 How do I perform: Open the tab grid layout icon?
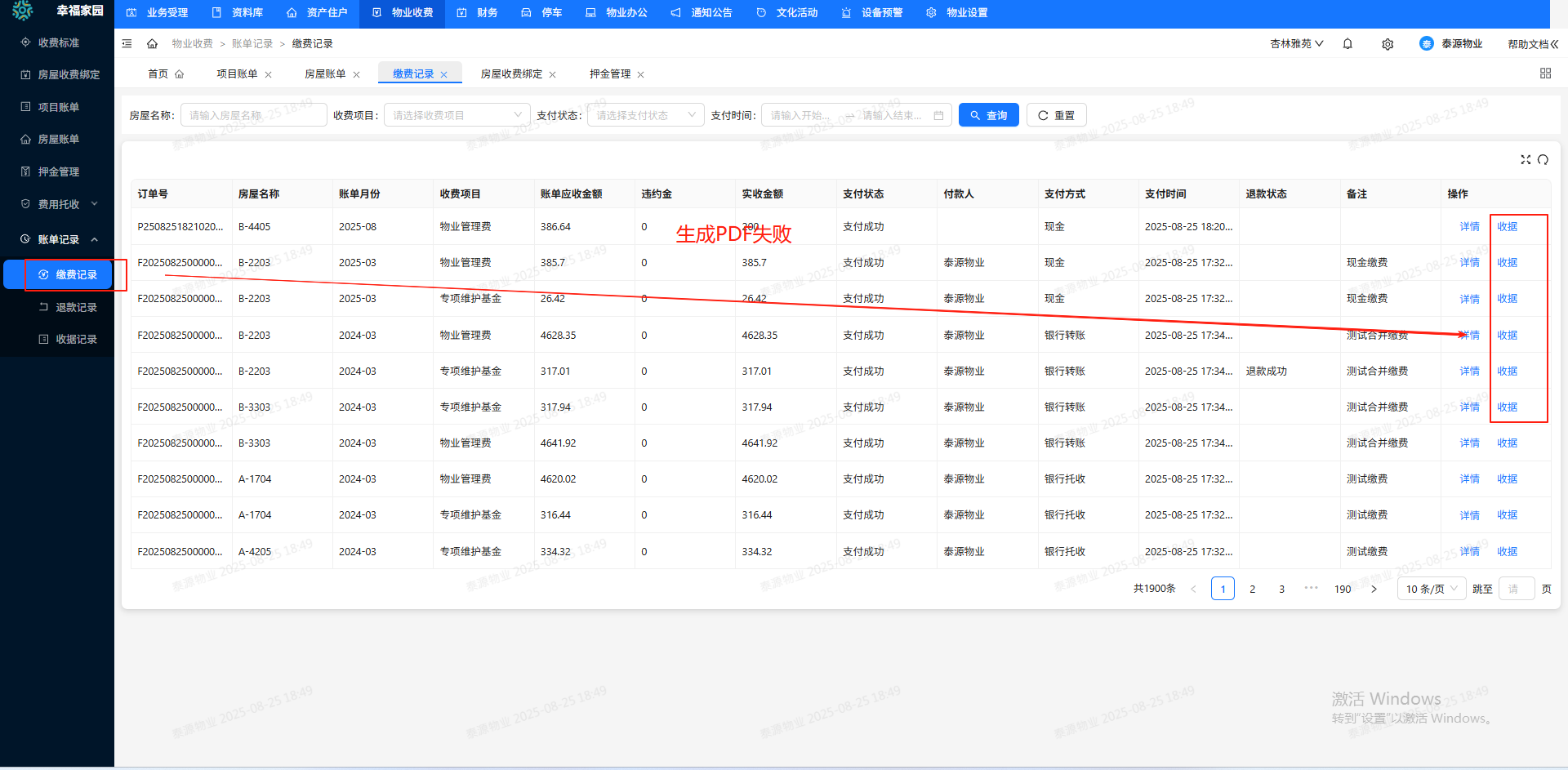[1545, 73]
